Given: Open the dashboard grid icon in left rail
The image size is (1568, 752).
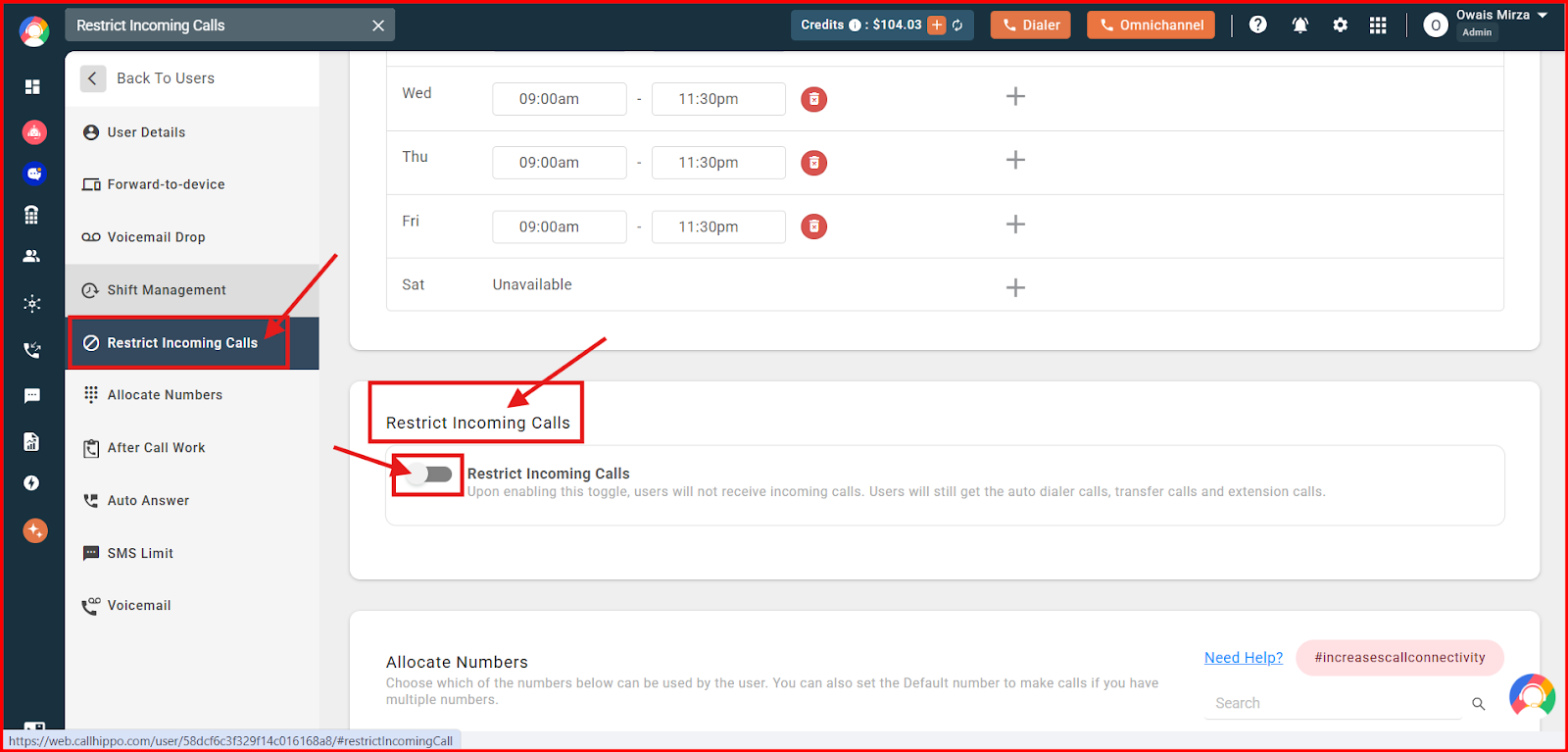Looking at the screenshot, I should point(32,87).
